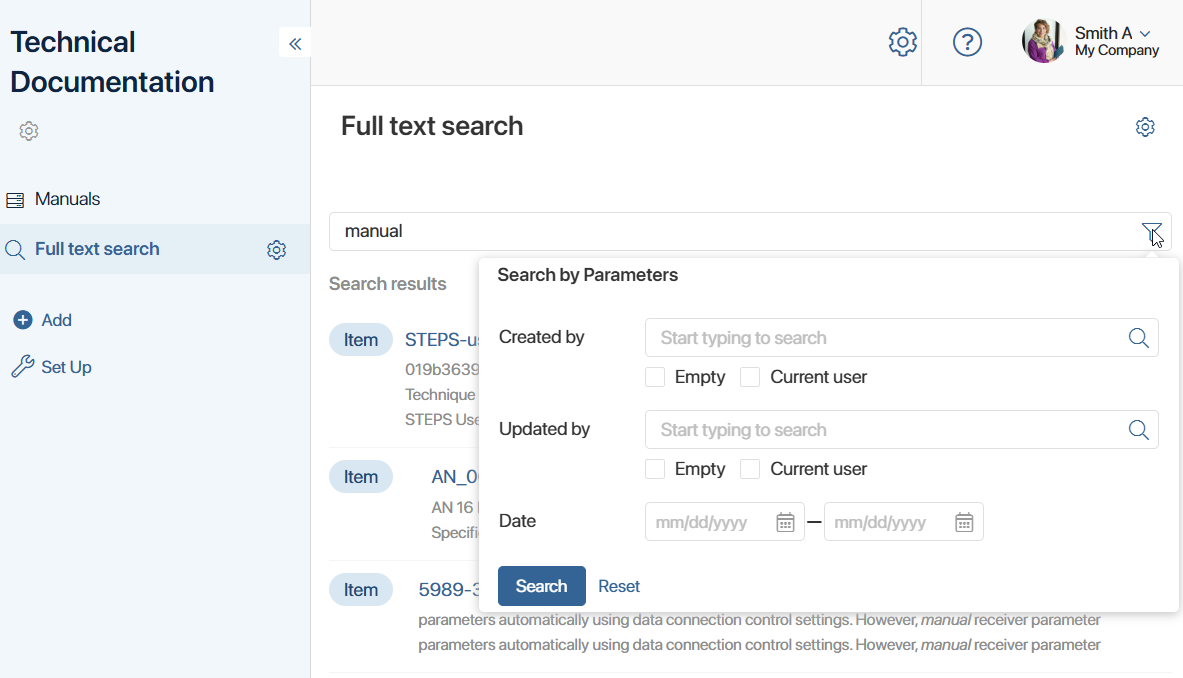Viewport: 1183px width, 678px height.
Task: Click inside the search input containing manual
Action: (x=600, y=231)
